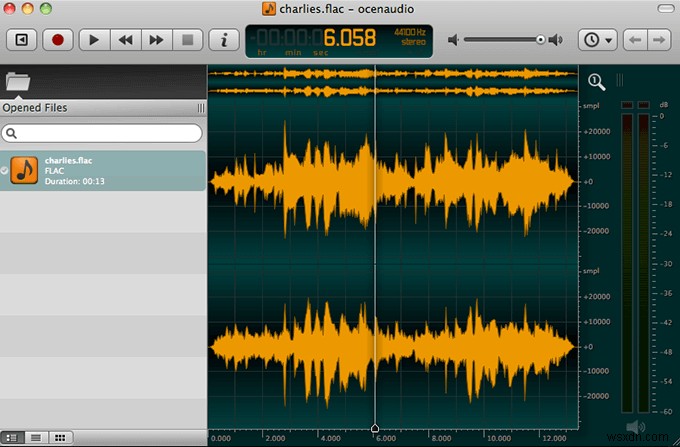Stop audio playback
Image resolution: width=680 pixels, height=447 pixels.
pyautogui.click(x=188, y=40)
